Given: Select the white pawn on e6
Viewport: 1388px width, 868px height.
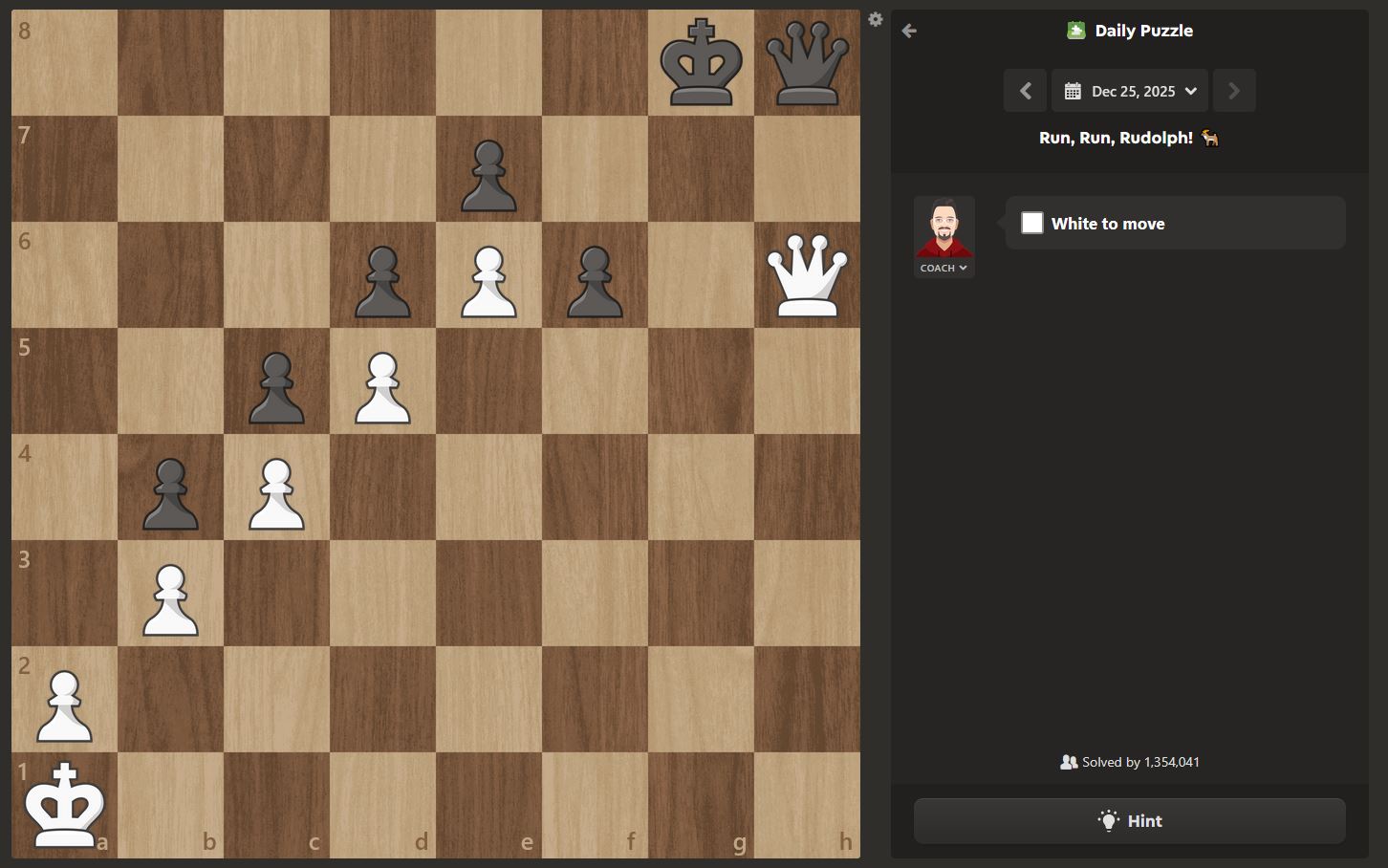Looking at the screenshot, I should [488, 281].
